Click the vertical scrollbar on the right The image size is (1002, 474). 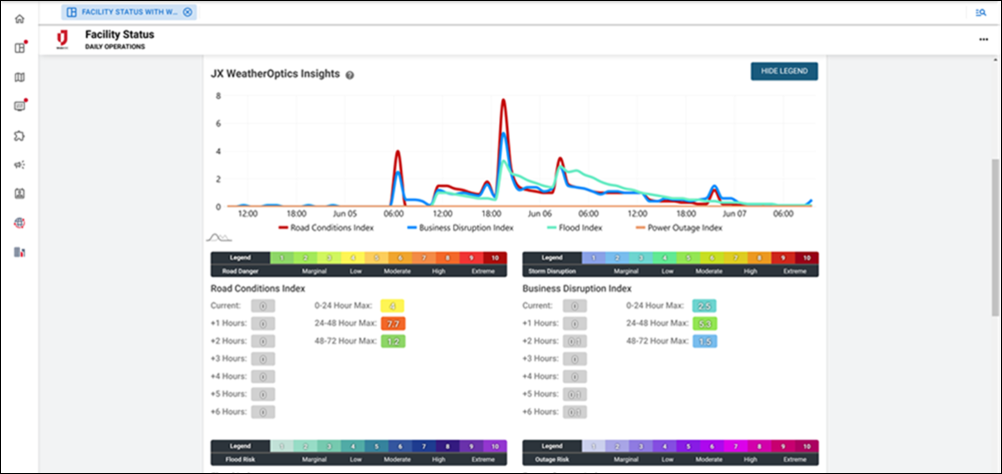[994, 240]
